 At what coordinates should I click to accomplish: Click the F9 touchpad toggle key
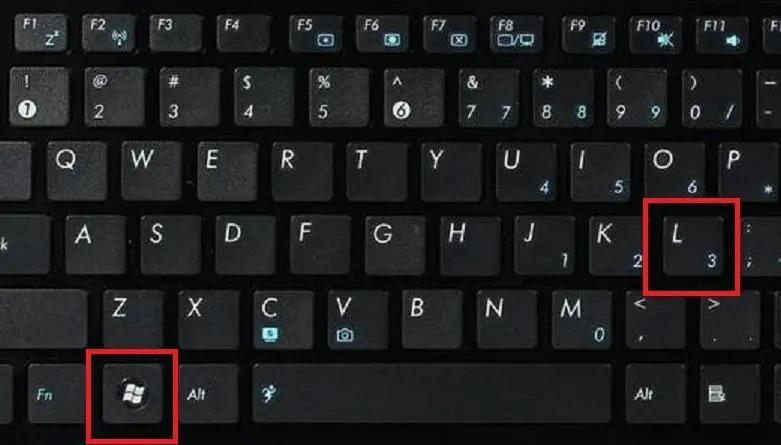[588, 34]
